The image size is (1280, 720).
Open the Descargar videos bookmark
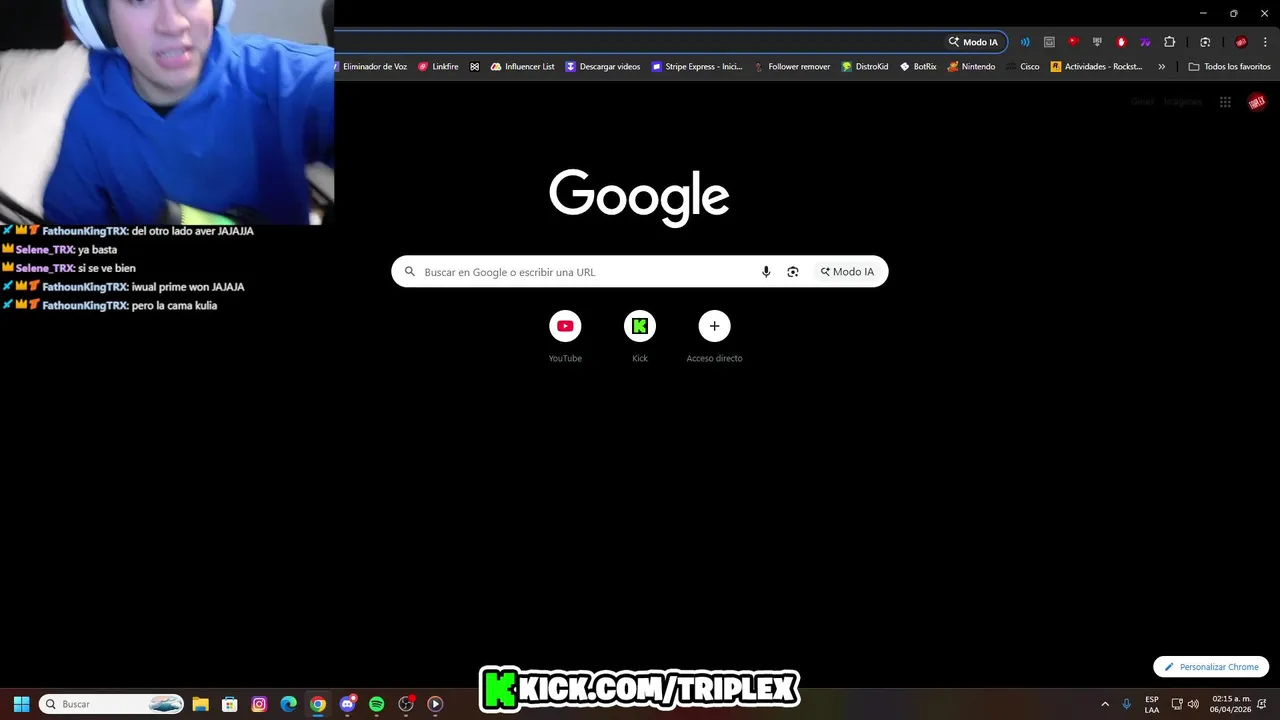click(603, 67)
